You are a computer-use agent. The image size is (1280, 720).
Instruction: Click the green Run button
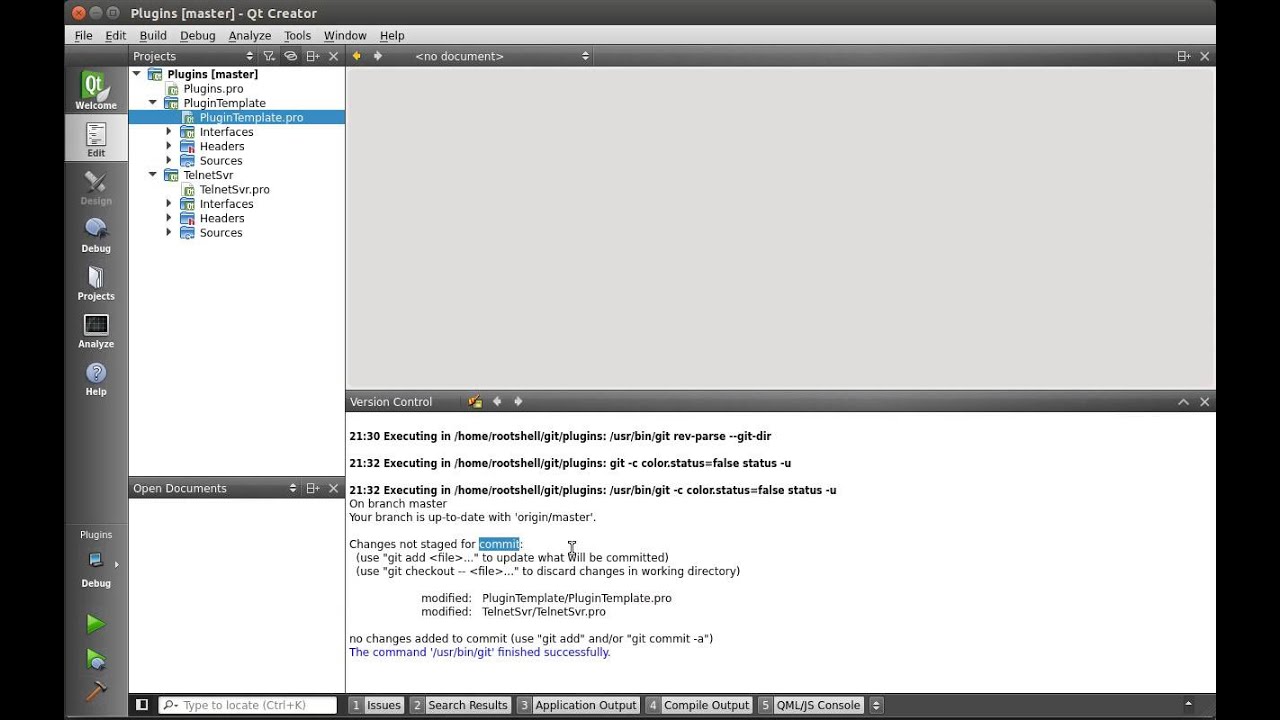(x=96, y=624)
